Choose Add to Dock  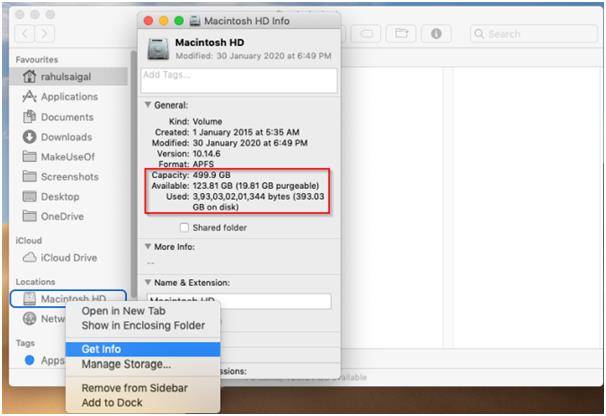[143, 402]
